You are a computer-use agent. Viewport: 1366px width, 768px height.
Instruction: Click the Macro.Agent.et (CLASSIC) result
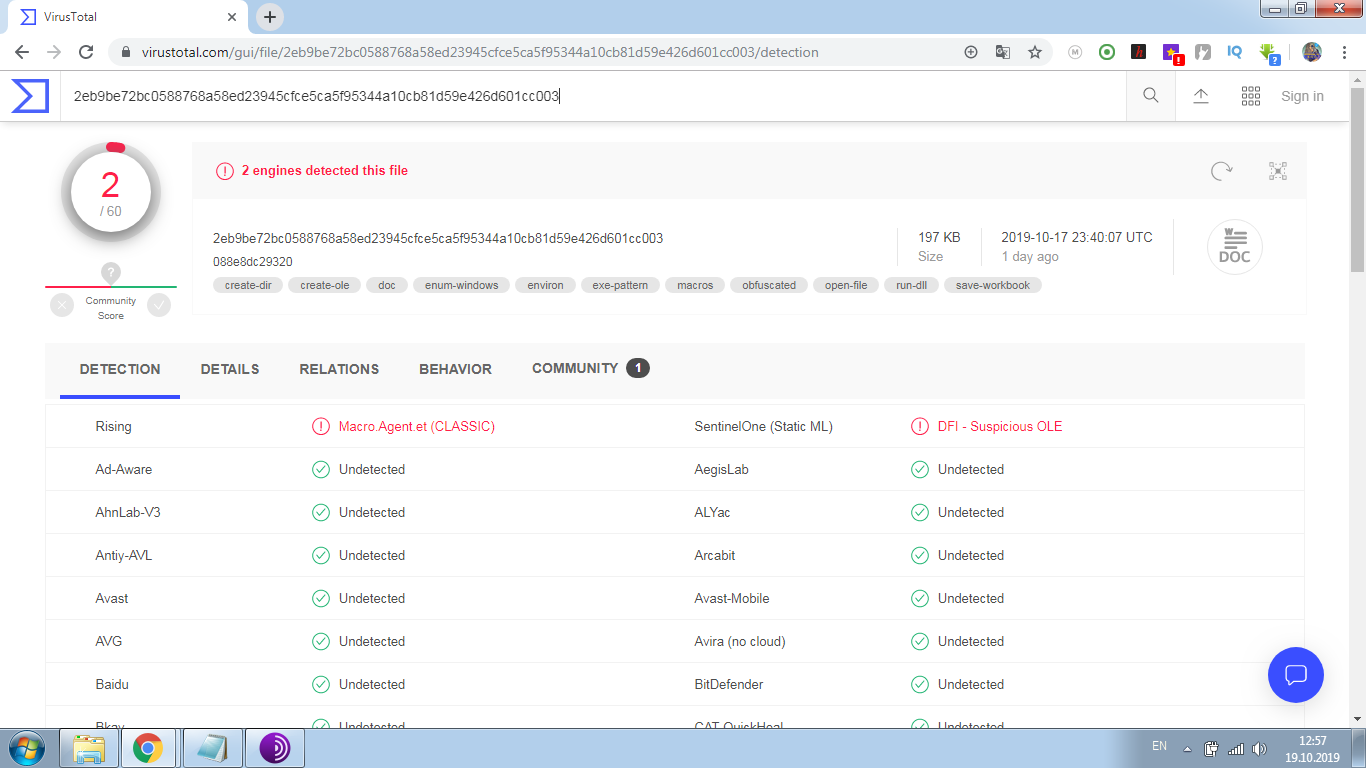pyautogui.click(x=417, y=426)
